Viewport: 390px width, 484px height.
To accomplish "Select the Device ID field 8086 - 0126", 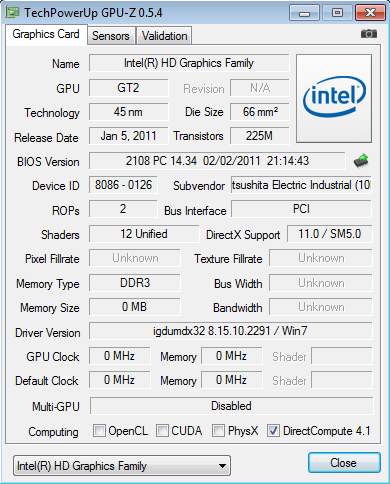I will click(x=123, y=185).
